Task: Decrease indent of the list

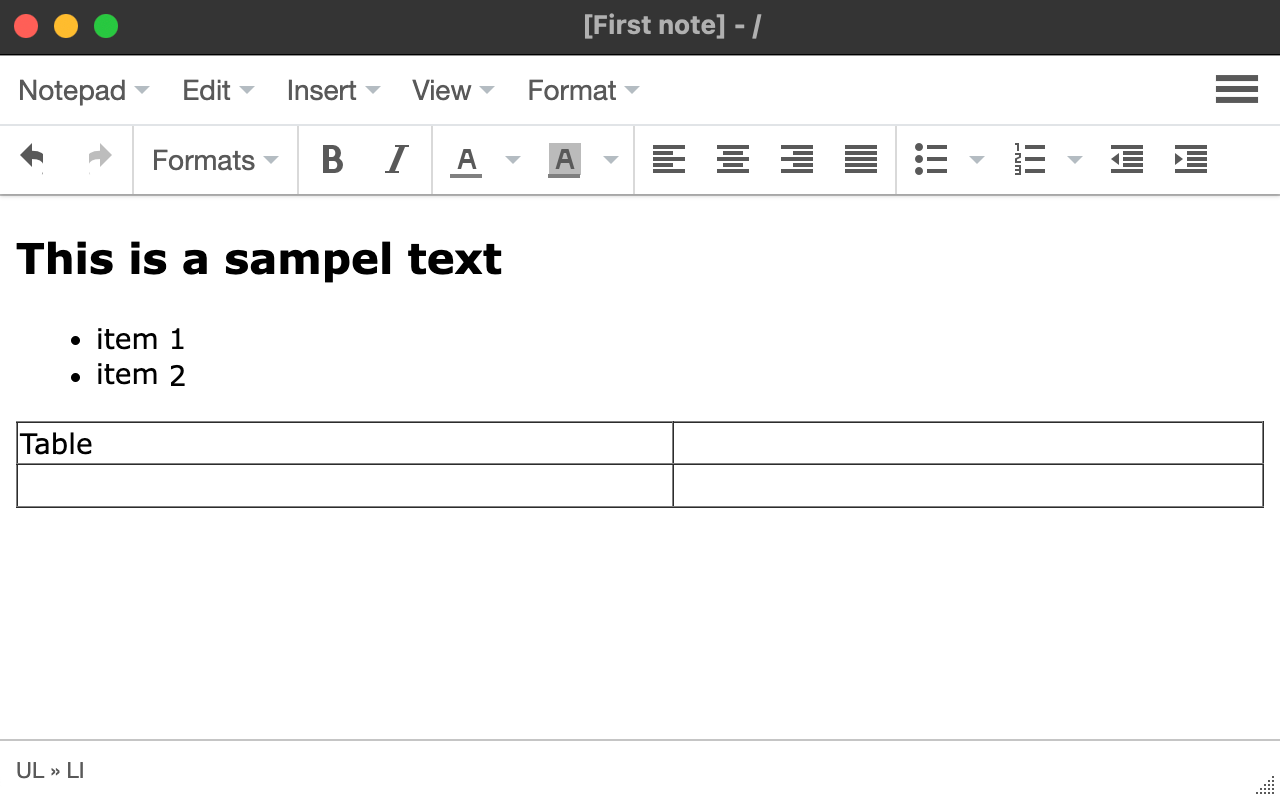Action: tap(1127, 159)
